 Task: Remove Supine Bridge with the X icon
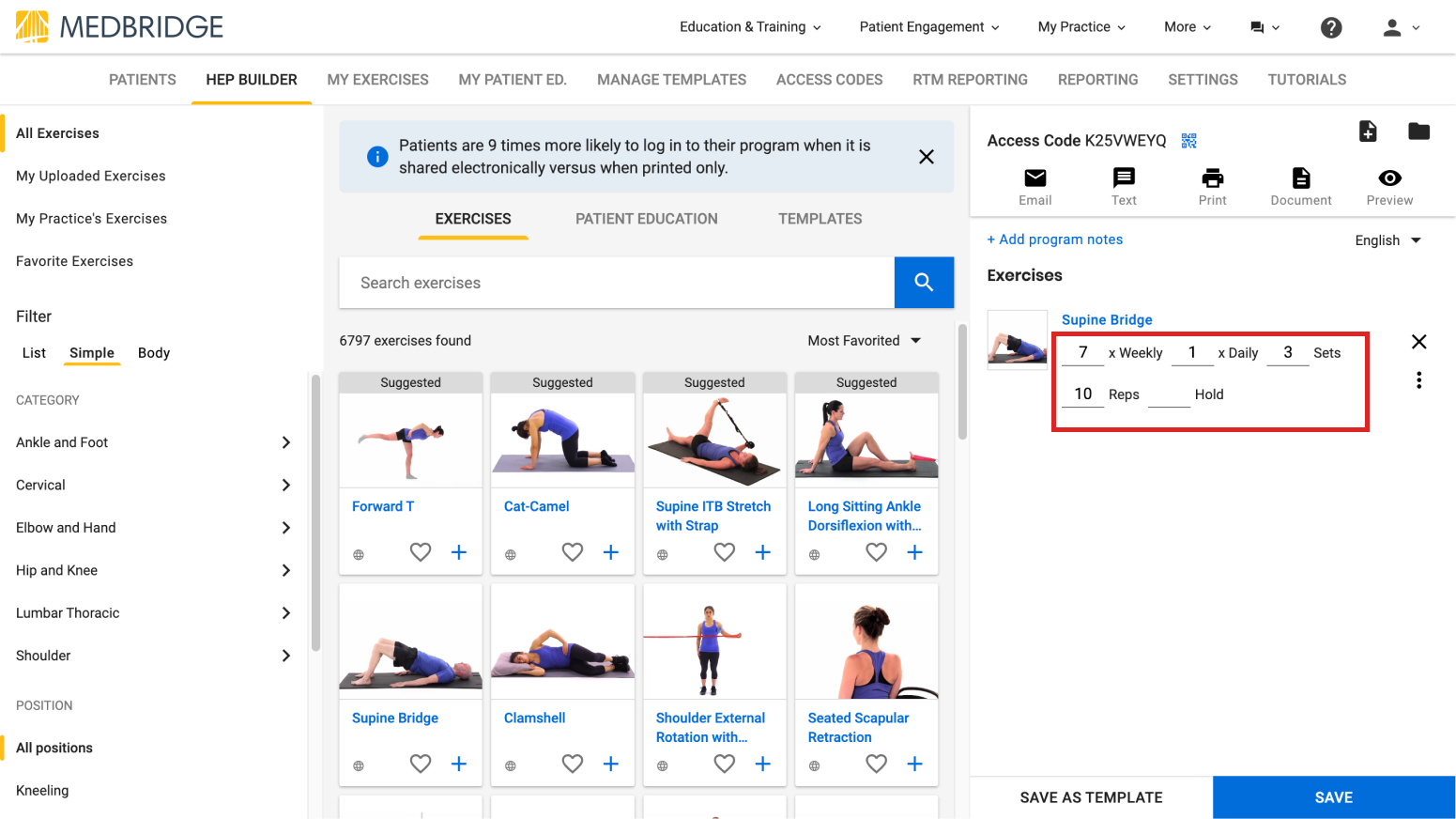(1419, 342)
